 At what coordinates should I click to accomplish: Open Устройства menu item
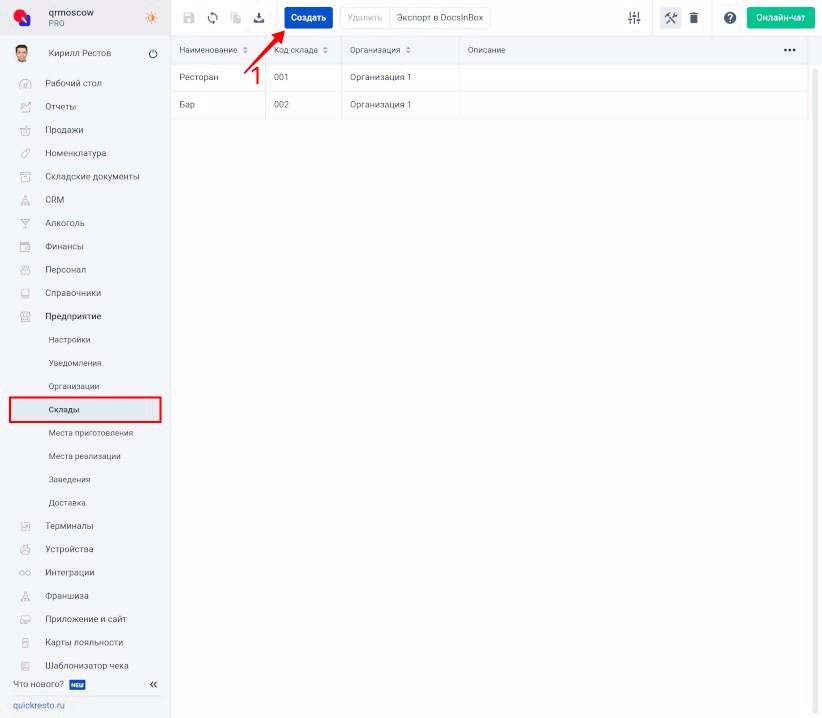tap(69, 549)
